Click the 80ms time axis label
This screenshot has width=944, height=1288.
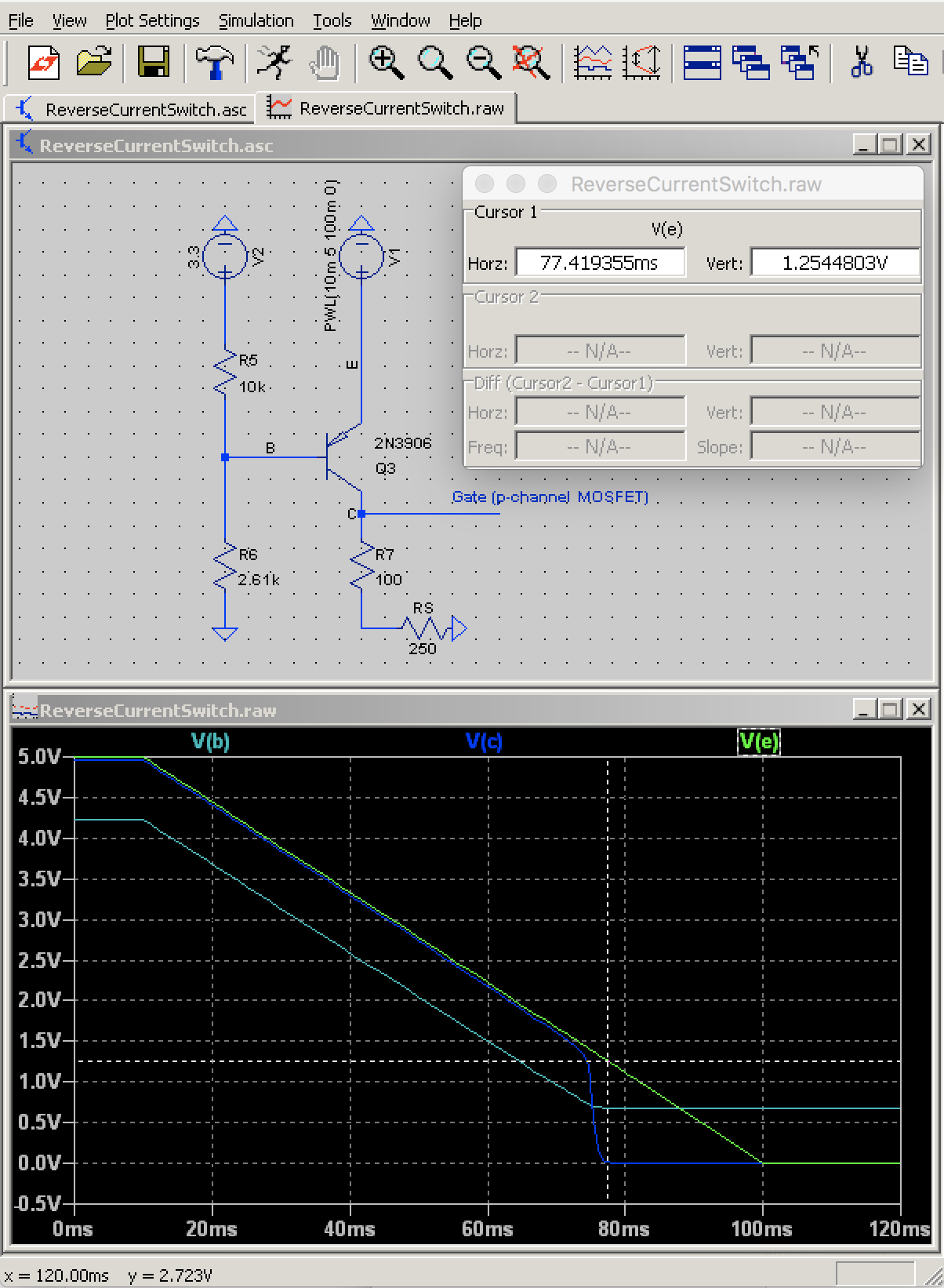tap(624, 1228)
